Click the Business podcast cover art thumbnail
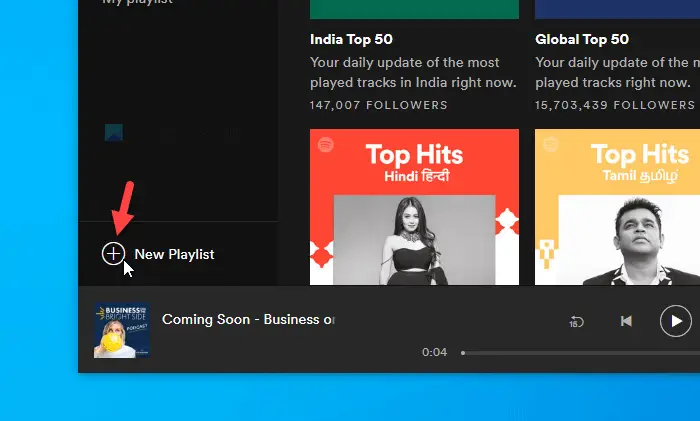 (x=122, y=330)
